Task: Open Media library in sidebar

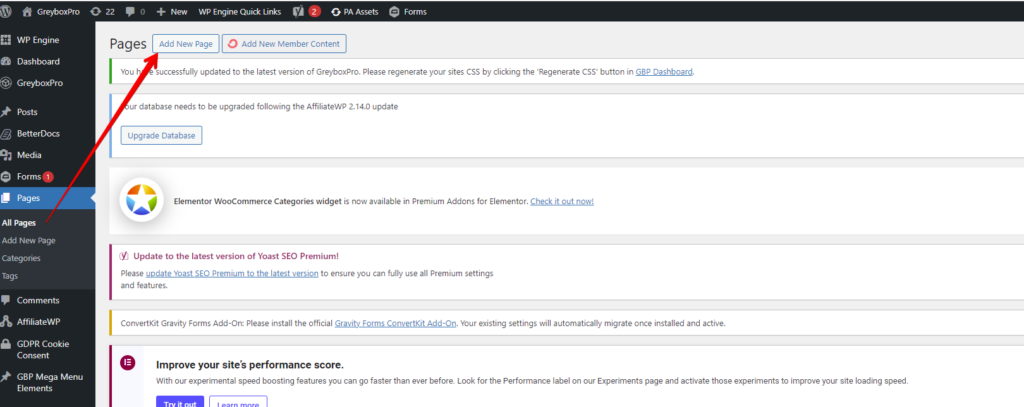Action: coord(29,155)
